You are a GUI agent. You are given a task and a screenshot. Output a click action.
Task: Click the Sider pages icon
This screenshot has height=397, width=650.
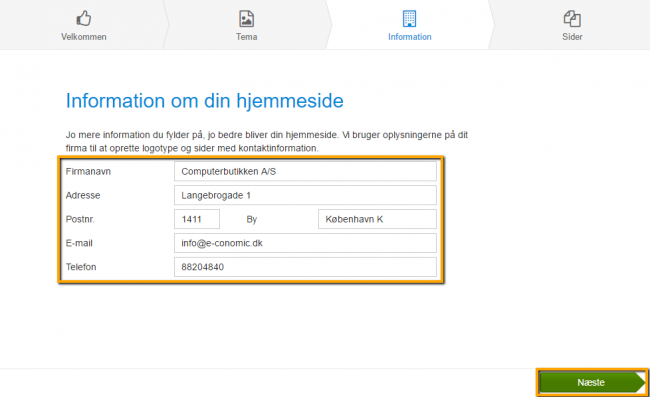[x=572, y=19]
